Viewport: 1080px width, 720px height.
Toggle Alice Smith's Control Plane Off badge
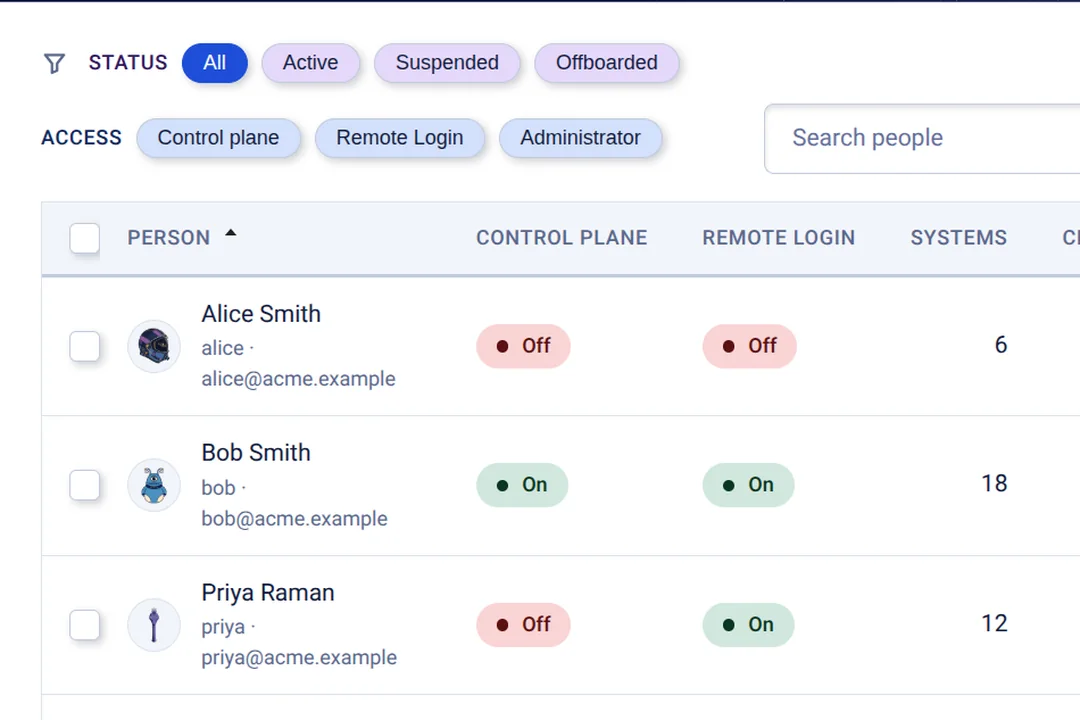523,346
